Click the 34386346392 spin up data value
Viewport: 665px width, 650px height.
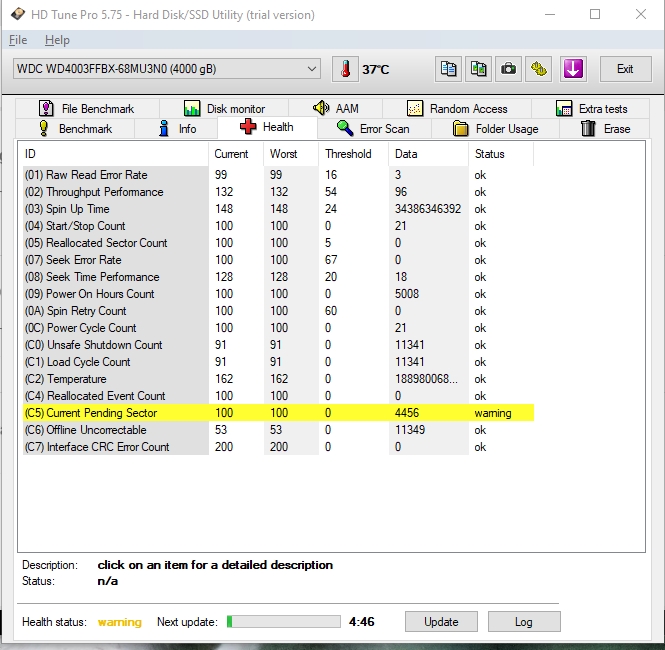click(x=428, y=209)
